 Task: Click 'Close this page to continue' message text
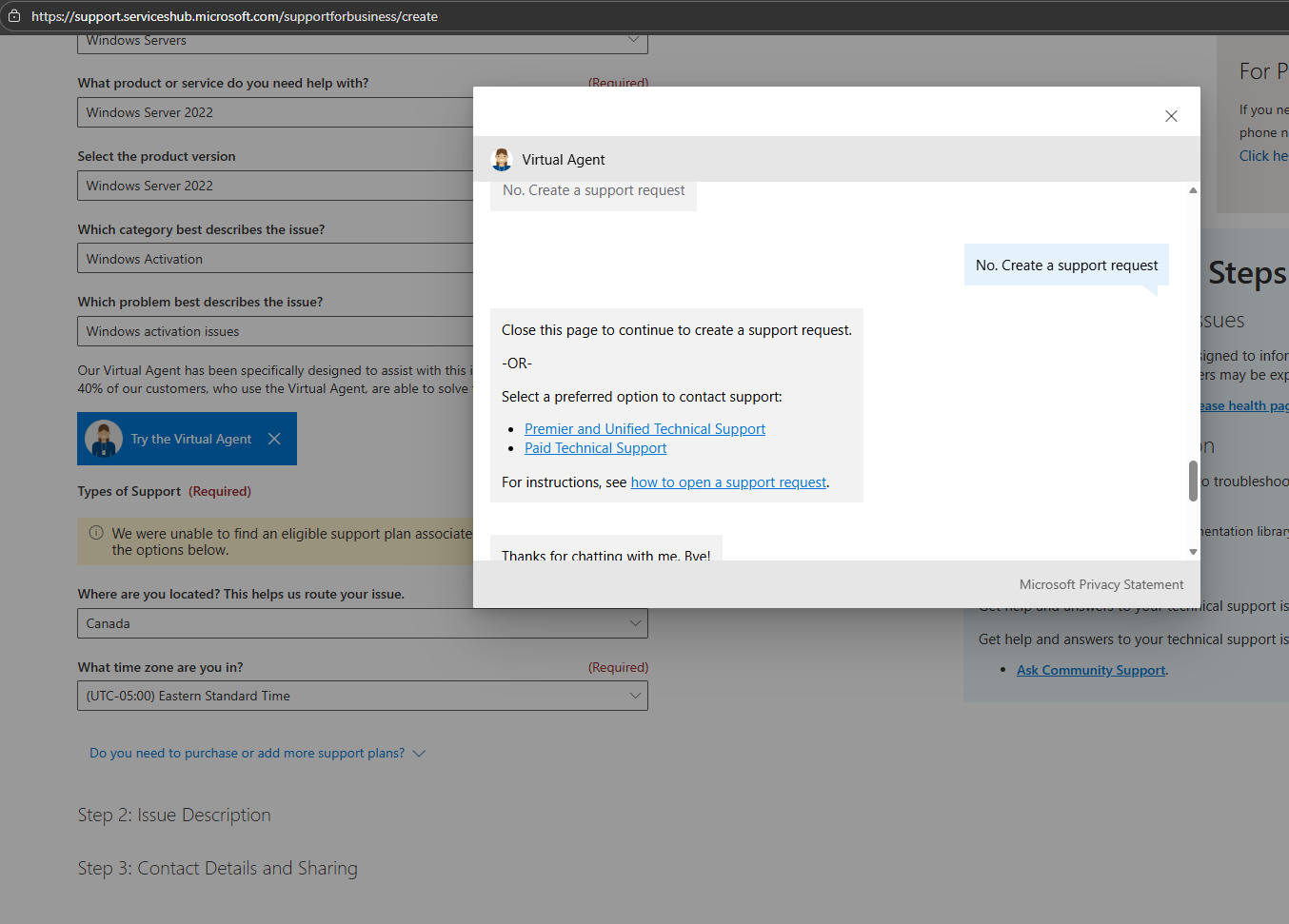[x=677, y=330]
